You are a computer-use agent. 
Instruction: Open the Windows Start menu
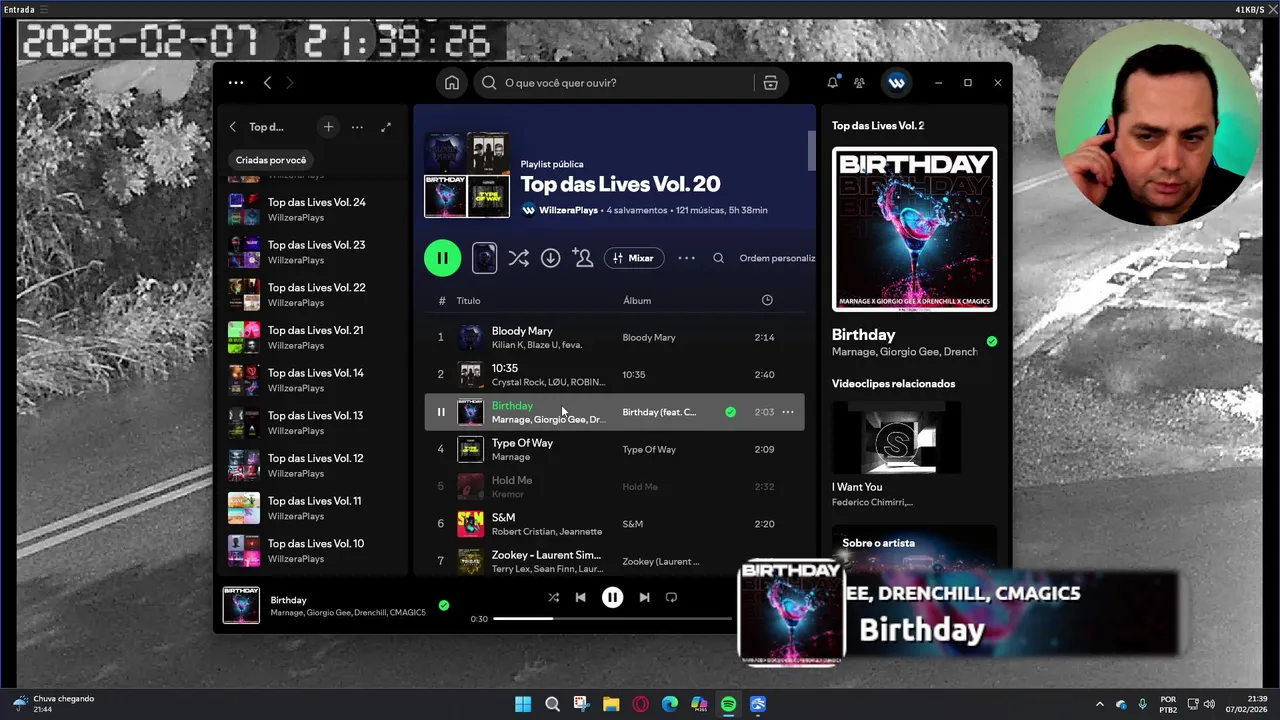coord(523,704)
